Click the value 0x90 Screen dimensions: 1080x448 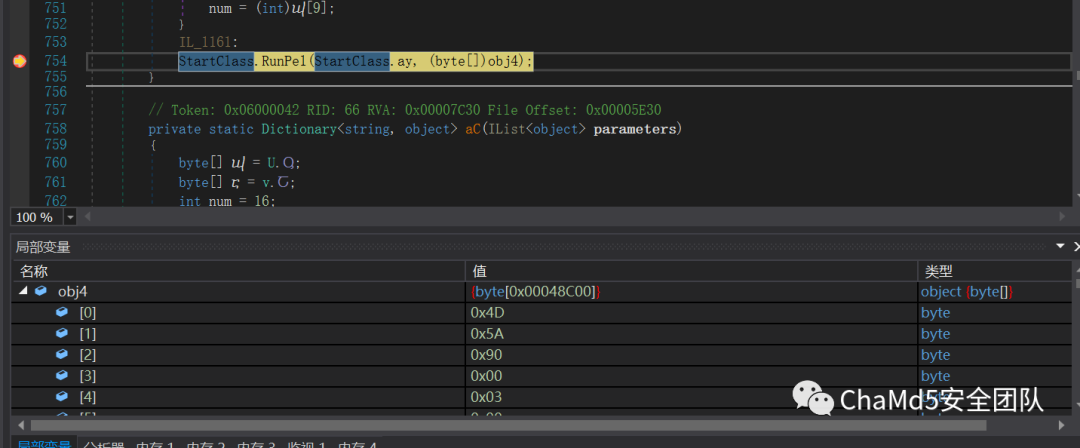click(486, 355)
